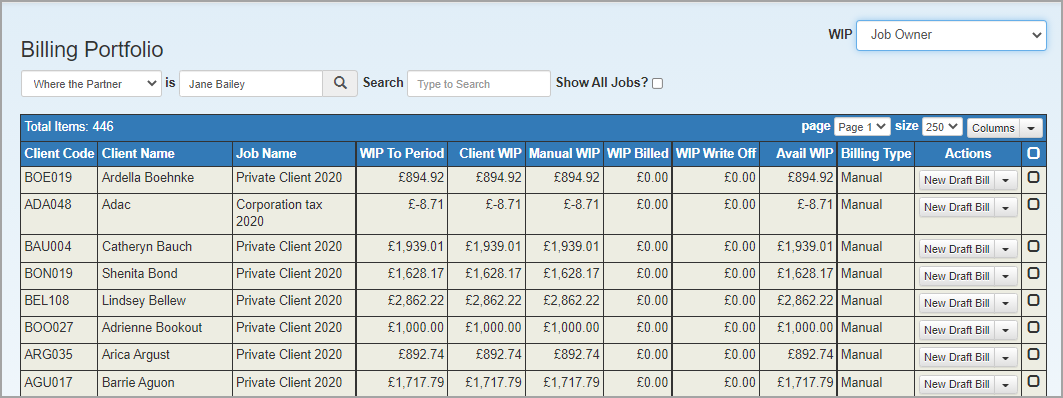Viewport: 1063px width, 398px height.
Task: Open caret beside Catheryn Bauch's New Draft Bill
Action: point(1006,250)
